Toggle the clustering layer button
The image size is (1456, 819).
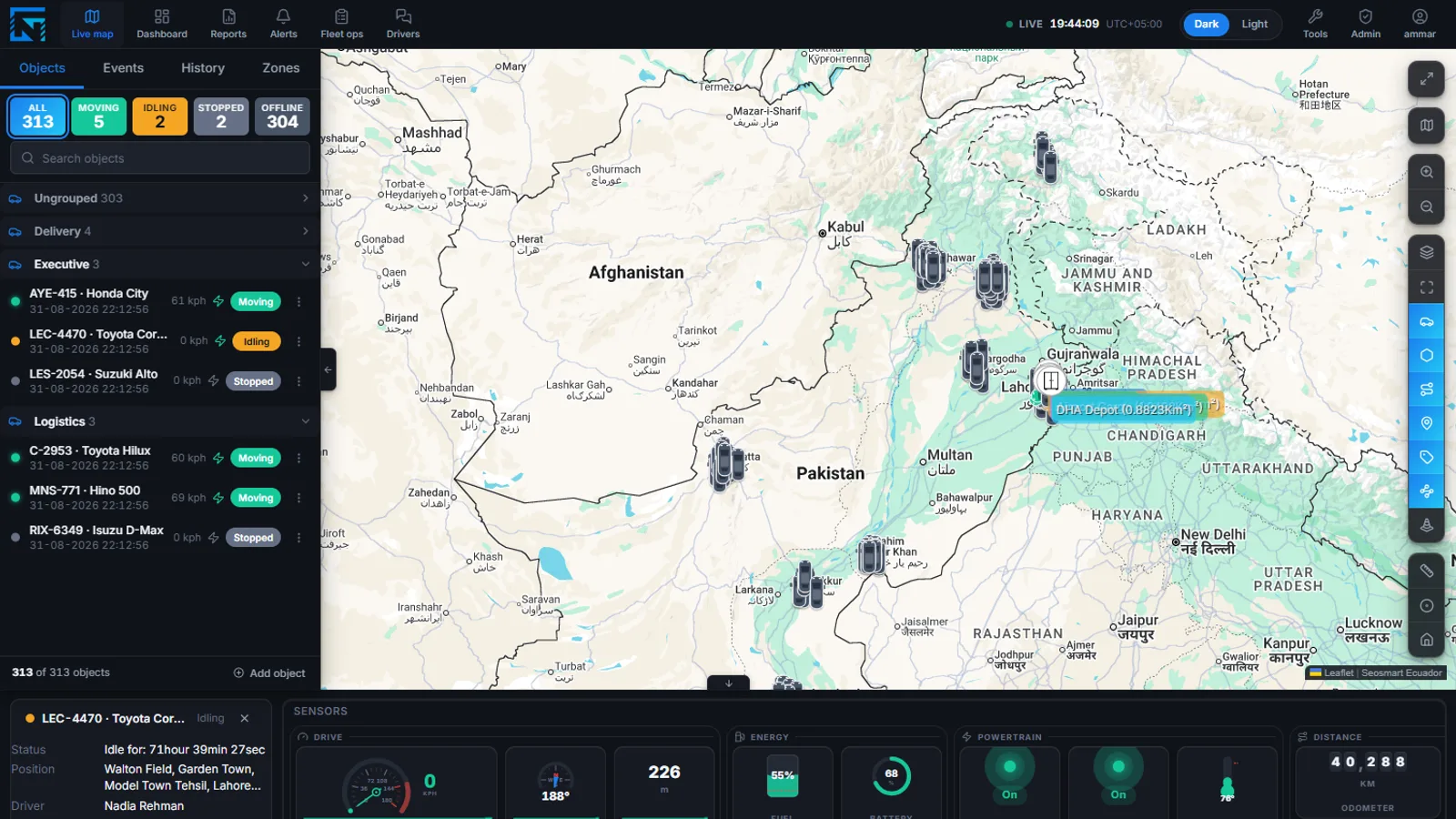pos(1426,491)
